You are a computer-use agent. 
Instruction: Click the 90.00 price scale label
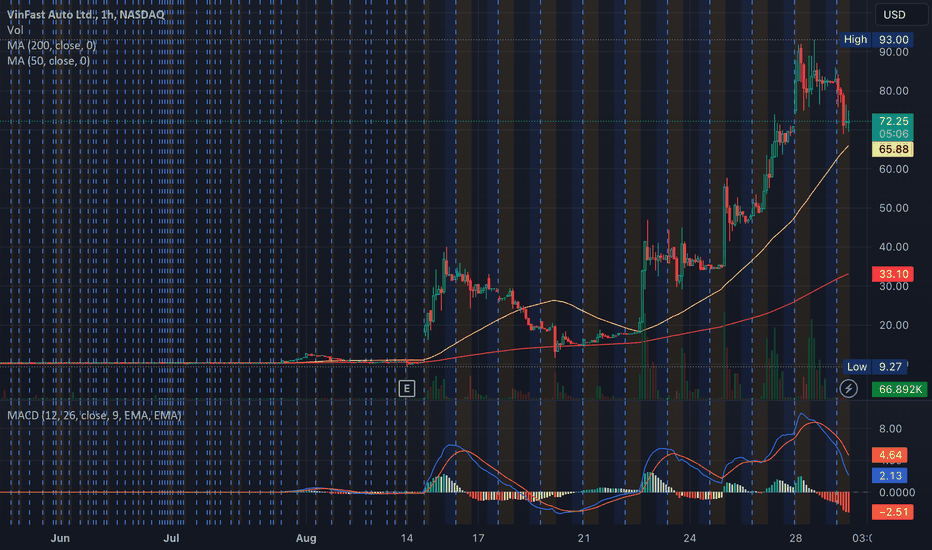click(x=893, y=52)
